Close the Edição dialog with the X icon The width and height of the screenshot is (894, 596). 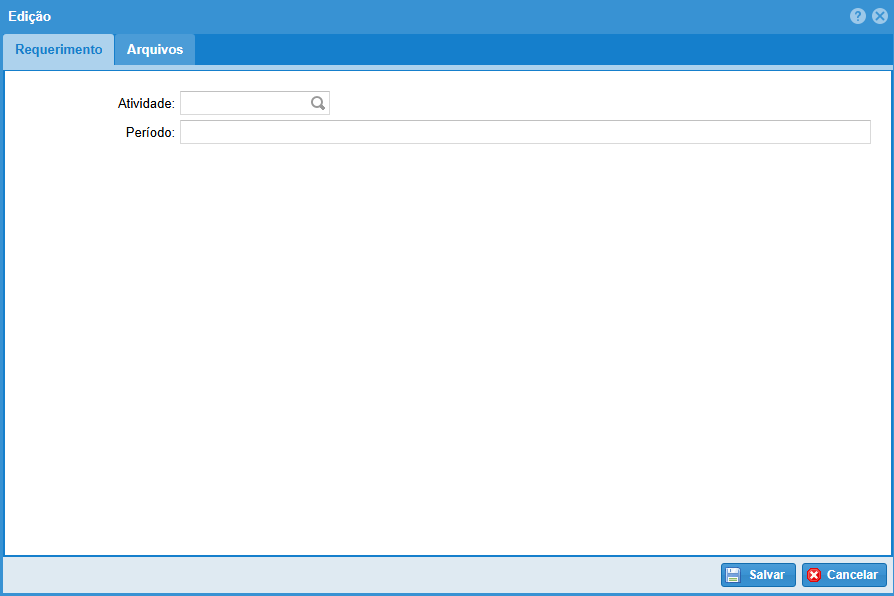pyautogui.click(x=879, y=17)
